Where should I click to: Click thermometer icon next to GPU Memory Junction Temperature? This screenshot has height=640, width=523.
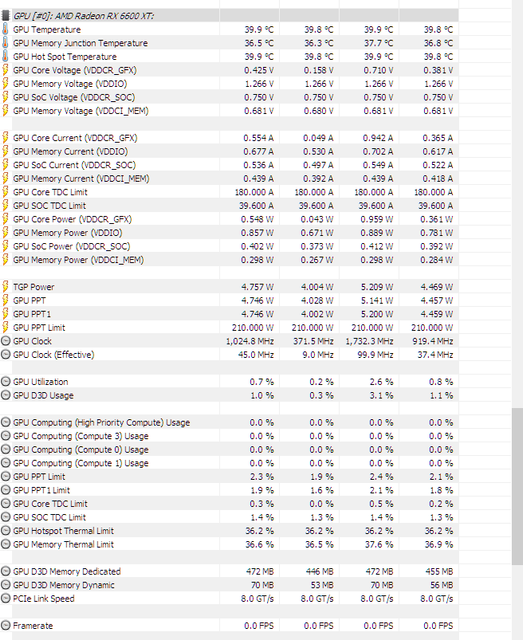click(5, 43)
